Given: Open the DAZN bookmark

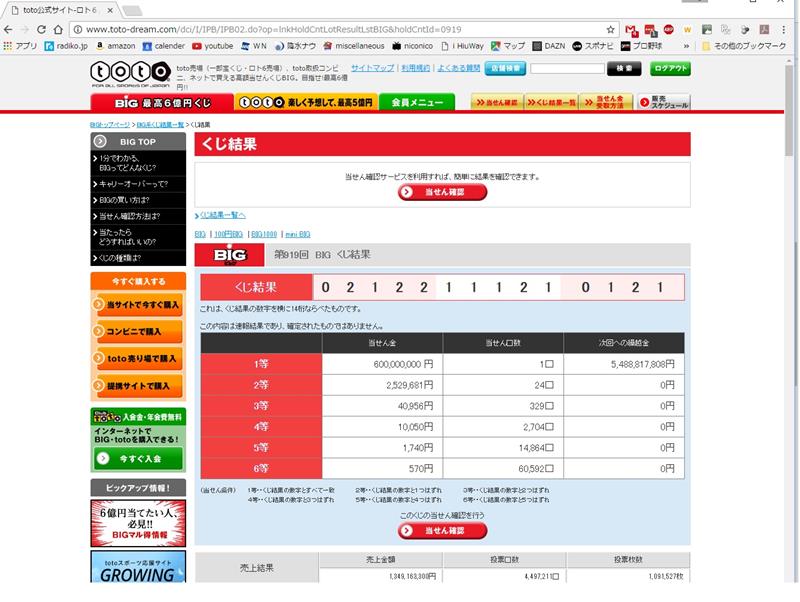Looking at the screenshot, I should [x=548, y=46].
